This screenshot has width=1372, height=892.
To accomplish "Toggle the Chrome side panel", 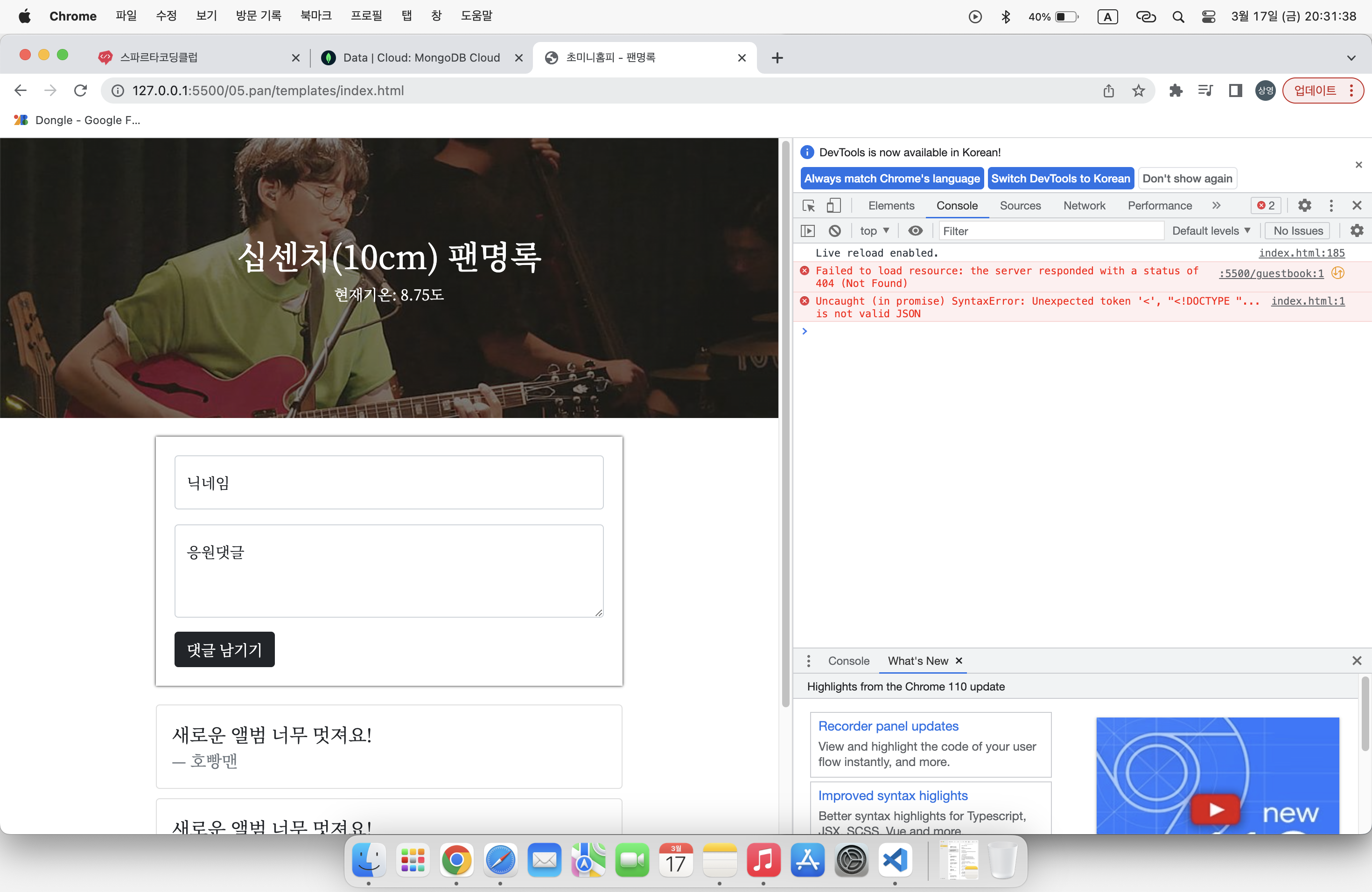I will tap(1235, 91).
